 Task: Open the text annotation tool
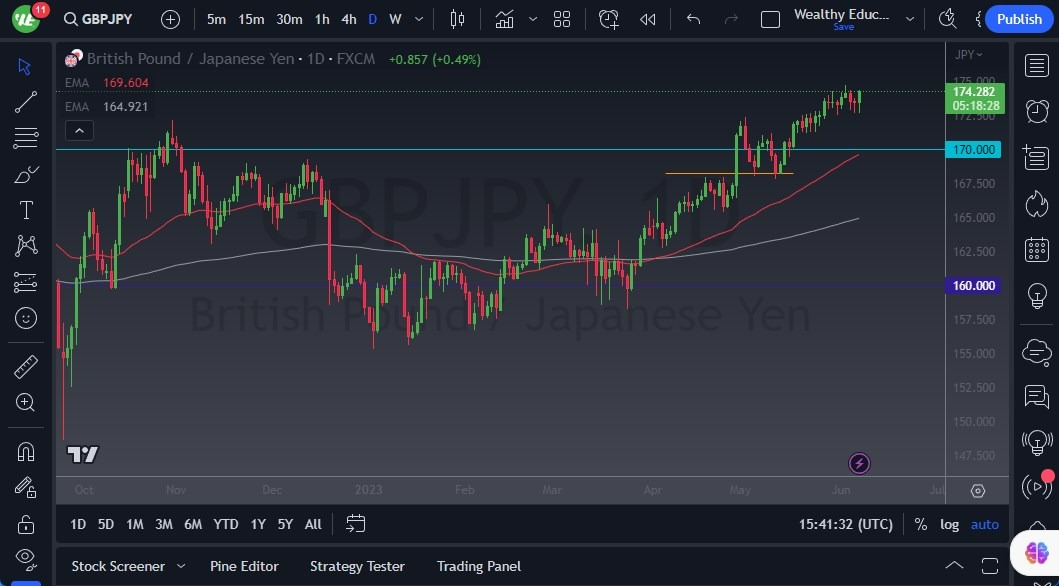[x=25, y=209]
